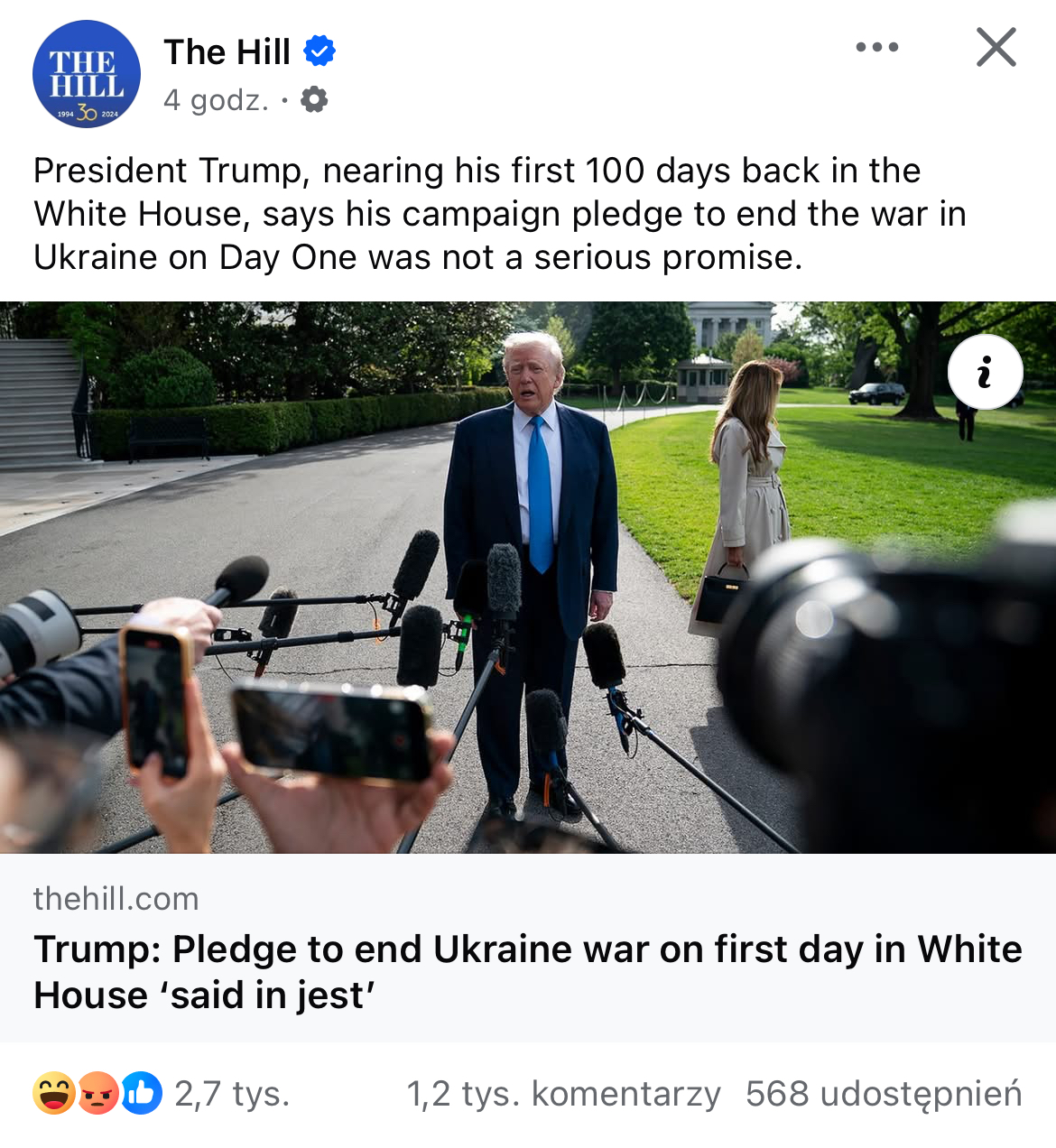This screenshot has width=1056, height=1148.
Task: Tap the info icon on the article image
Action: click(985, 372)
